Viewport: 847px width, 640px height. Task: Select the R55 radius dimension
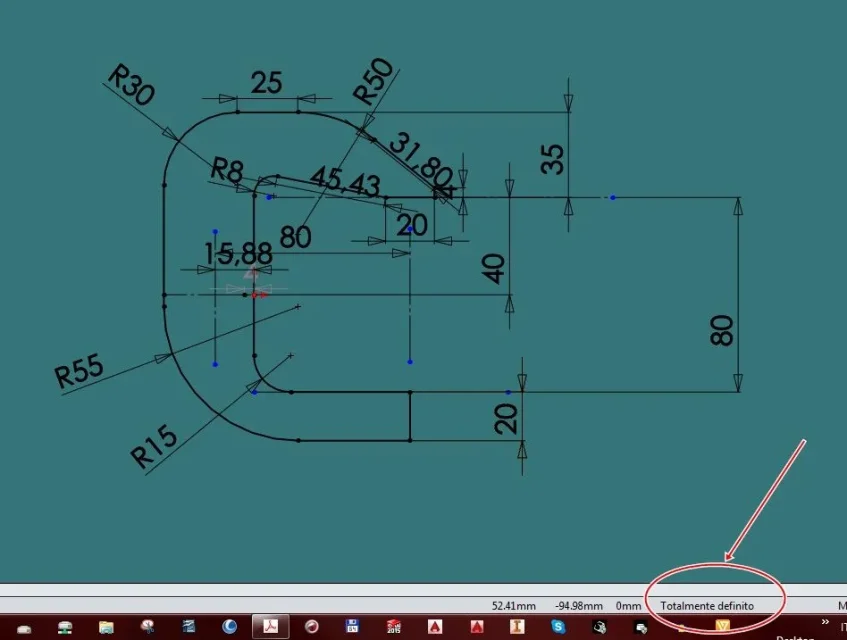pyautogui.click(x=79, y=370)
